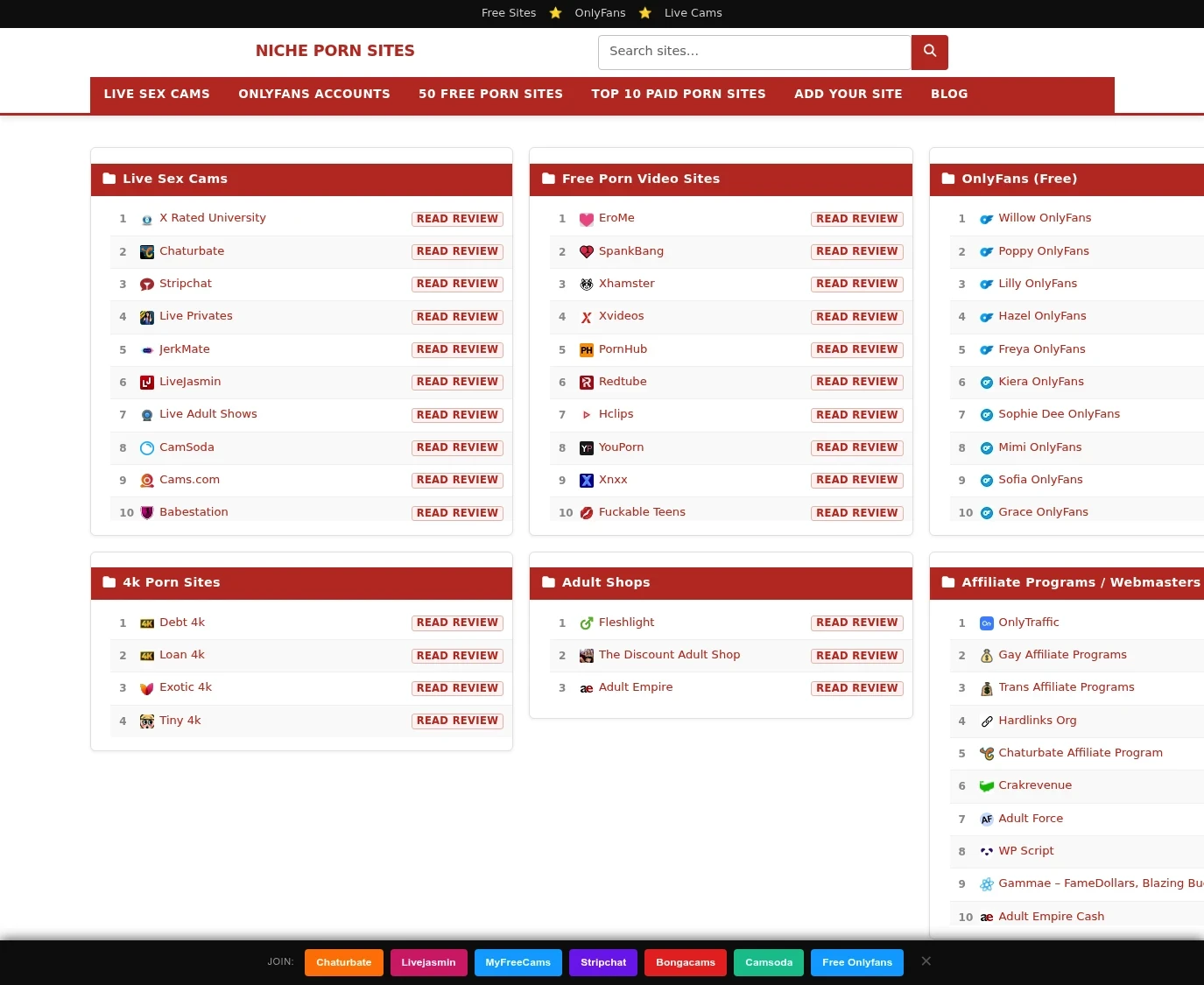Click the Xnxx favicon icon
The image size is (1204, 985).
pos(587,481)
